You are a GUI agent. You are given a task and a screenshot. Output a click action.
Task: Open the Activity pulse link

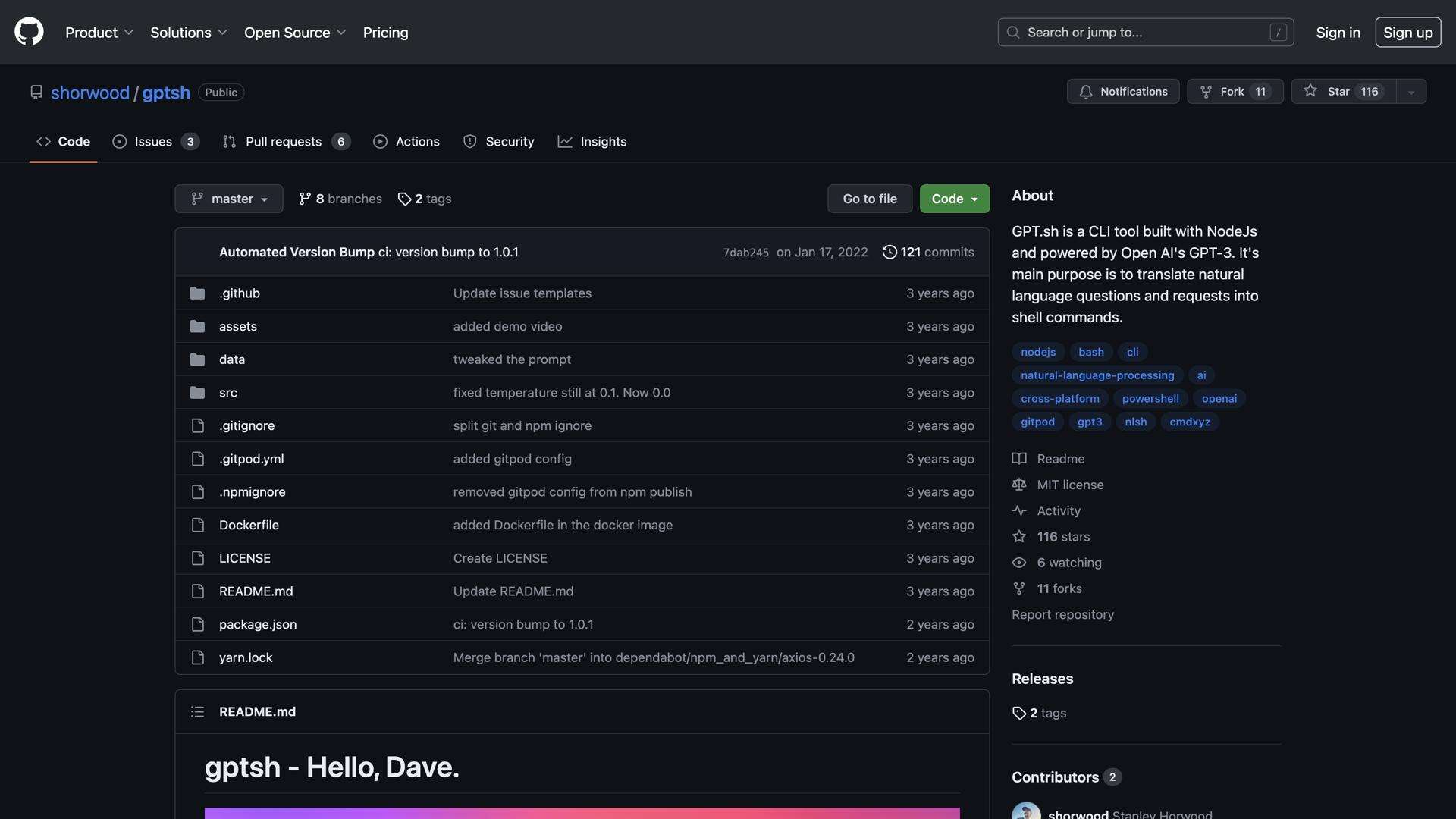1058,510
